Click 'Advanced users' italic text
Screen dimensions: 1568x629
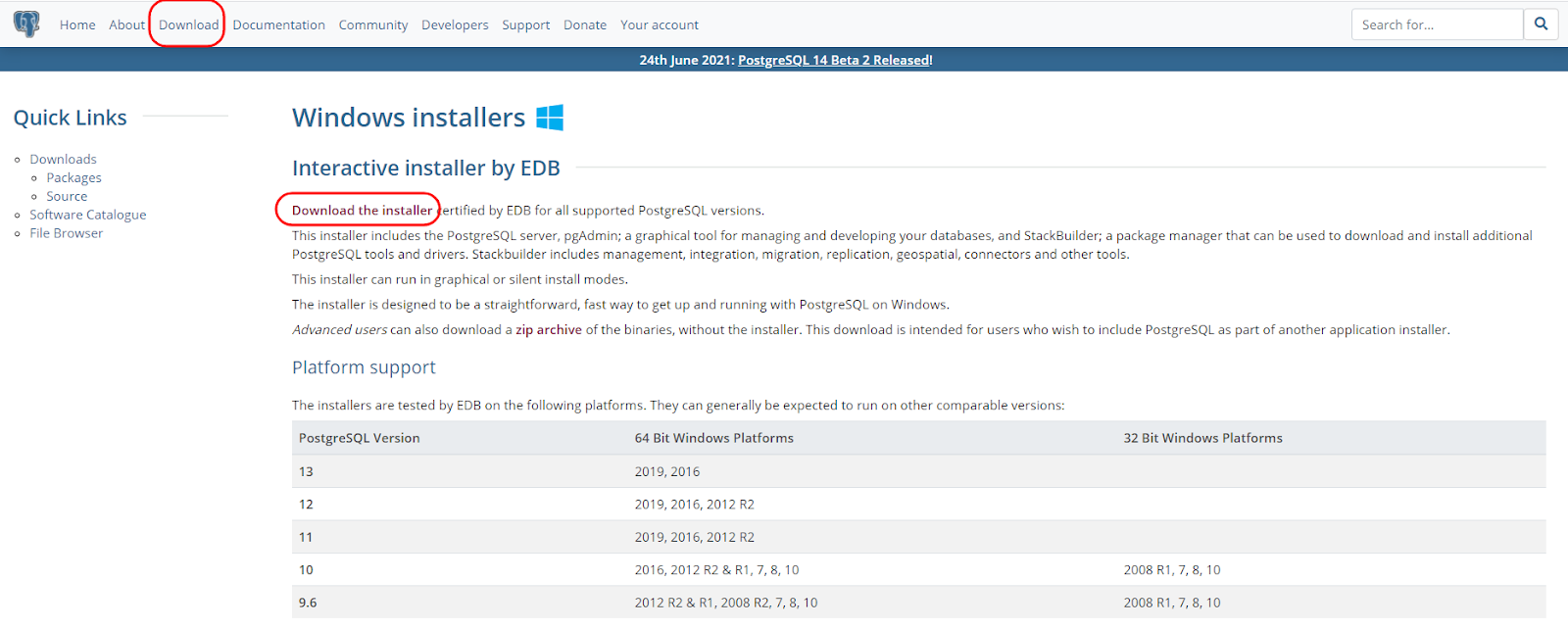[x=339, y=330]
